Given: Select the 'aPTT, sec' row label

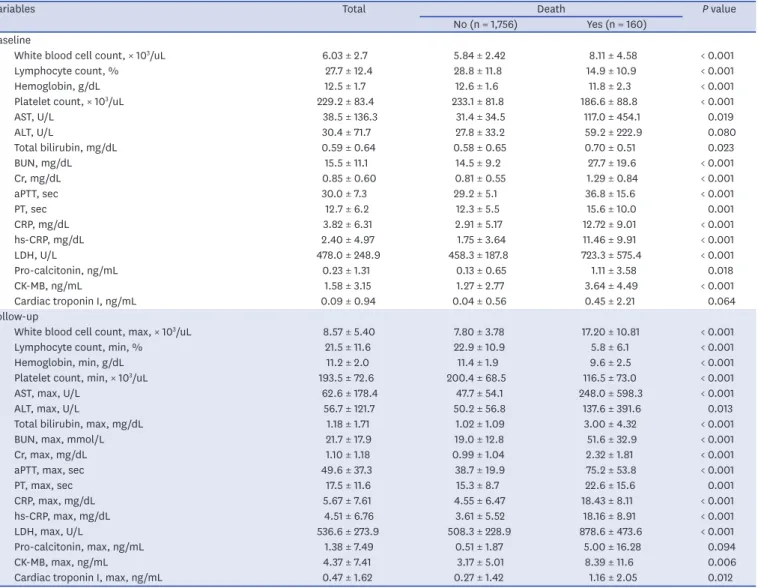Looking at the screenshot, I should tap(36, 194).
